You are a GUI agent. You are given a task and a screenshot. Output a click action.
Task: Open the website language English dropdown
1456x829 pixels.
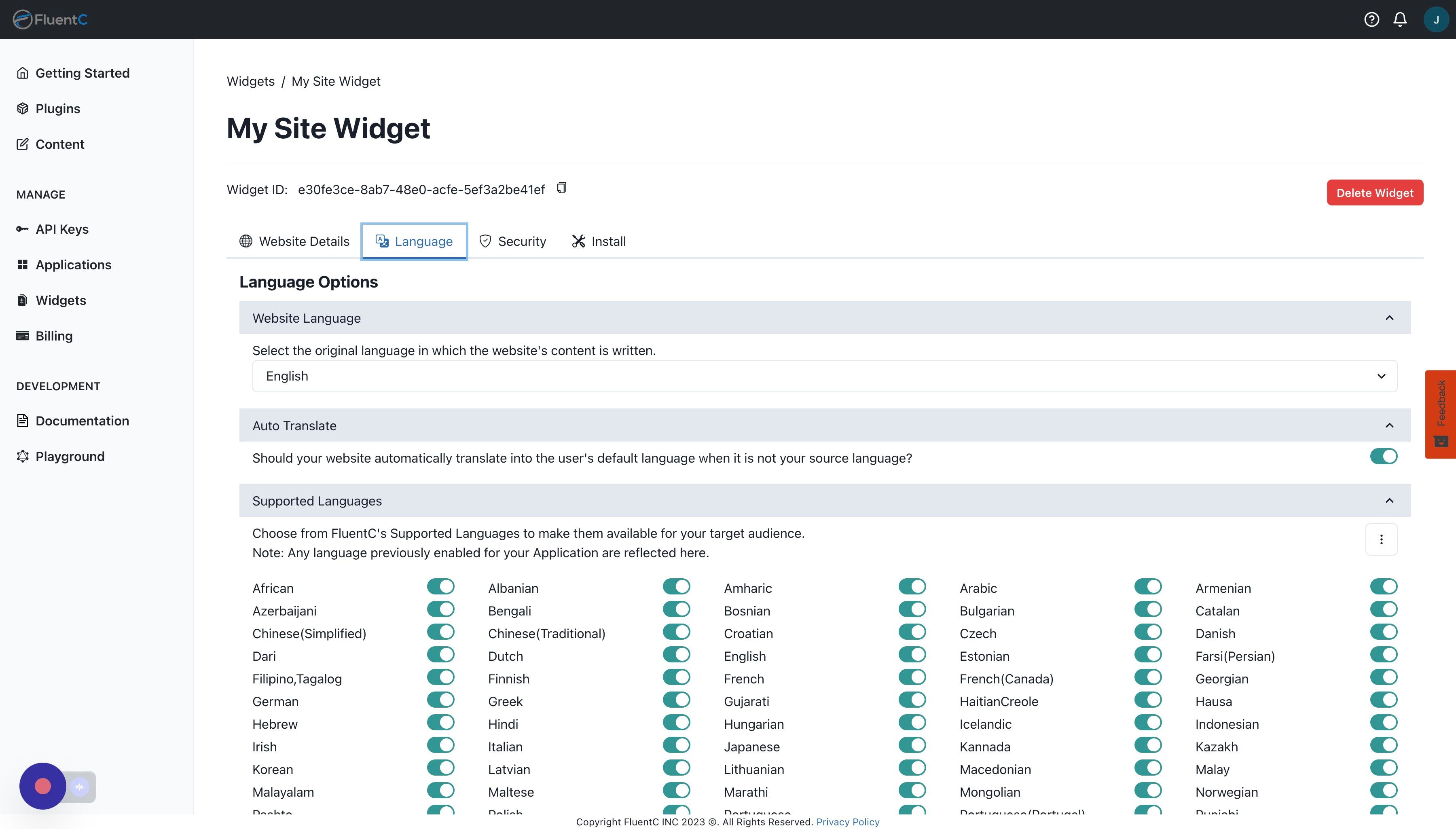pos(824,376)
